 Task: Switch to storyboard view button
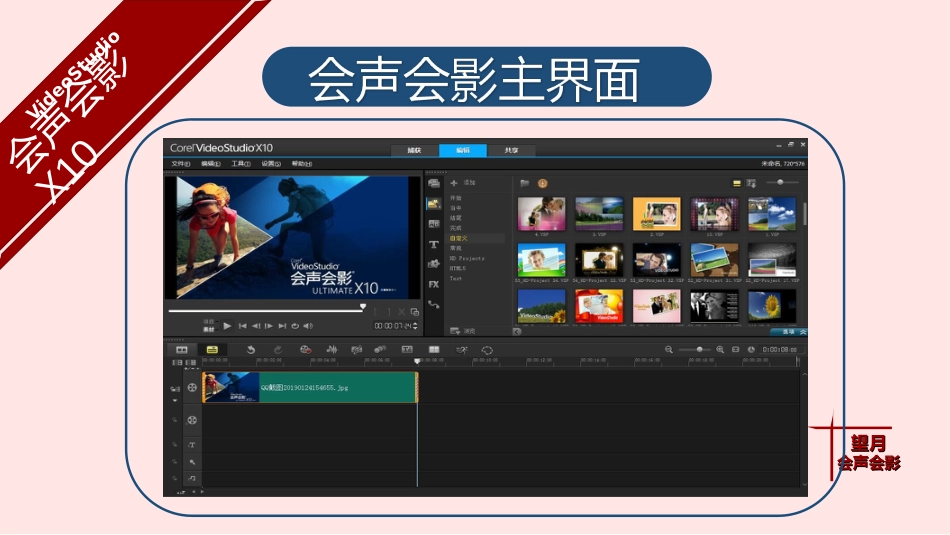coord(182,350)
